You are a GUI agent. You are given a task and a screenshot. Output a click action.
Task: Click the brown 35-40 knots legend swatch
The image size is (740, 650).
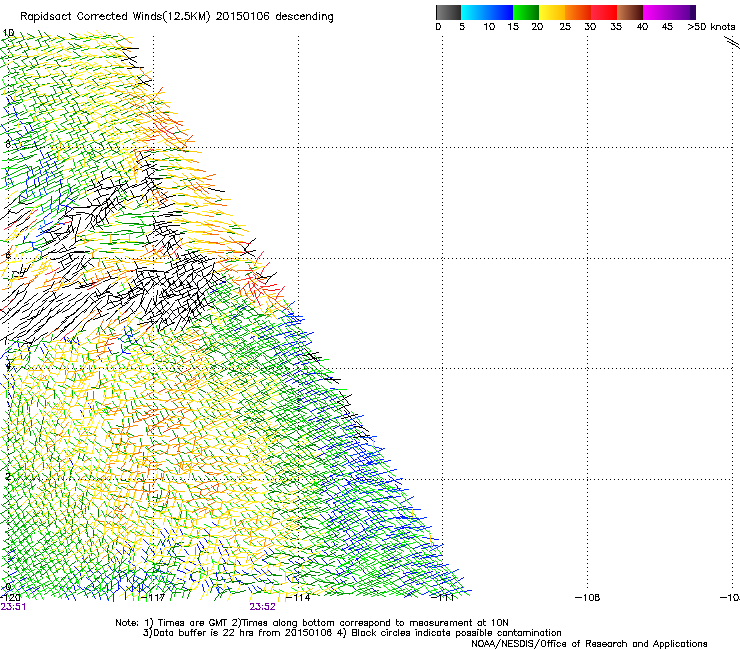tap(630, 12)
